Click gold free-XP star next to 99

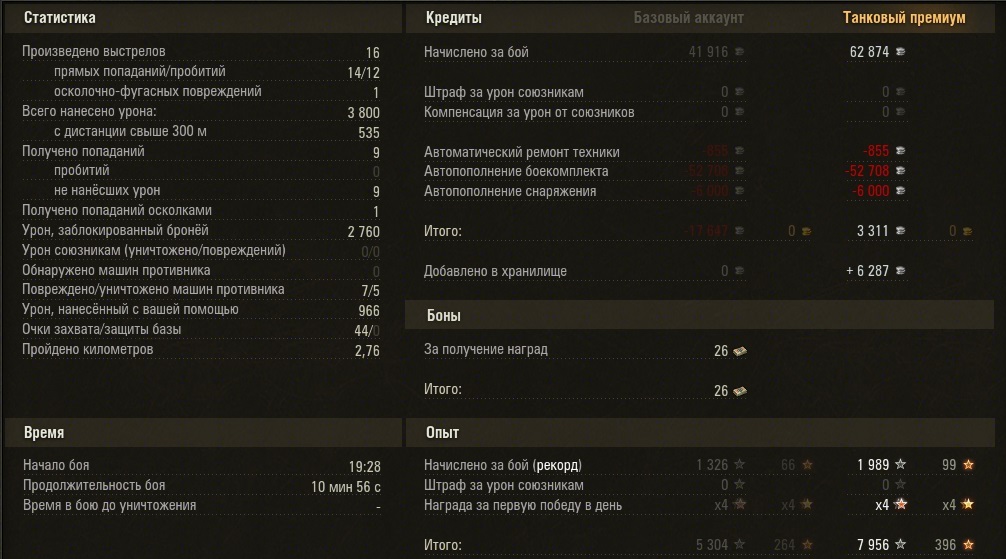968,465
